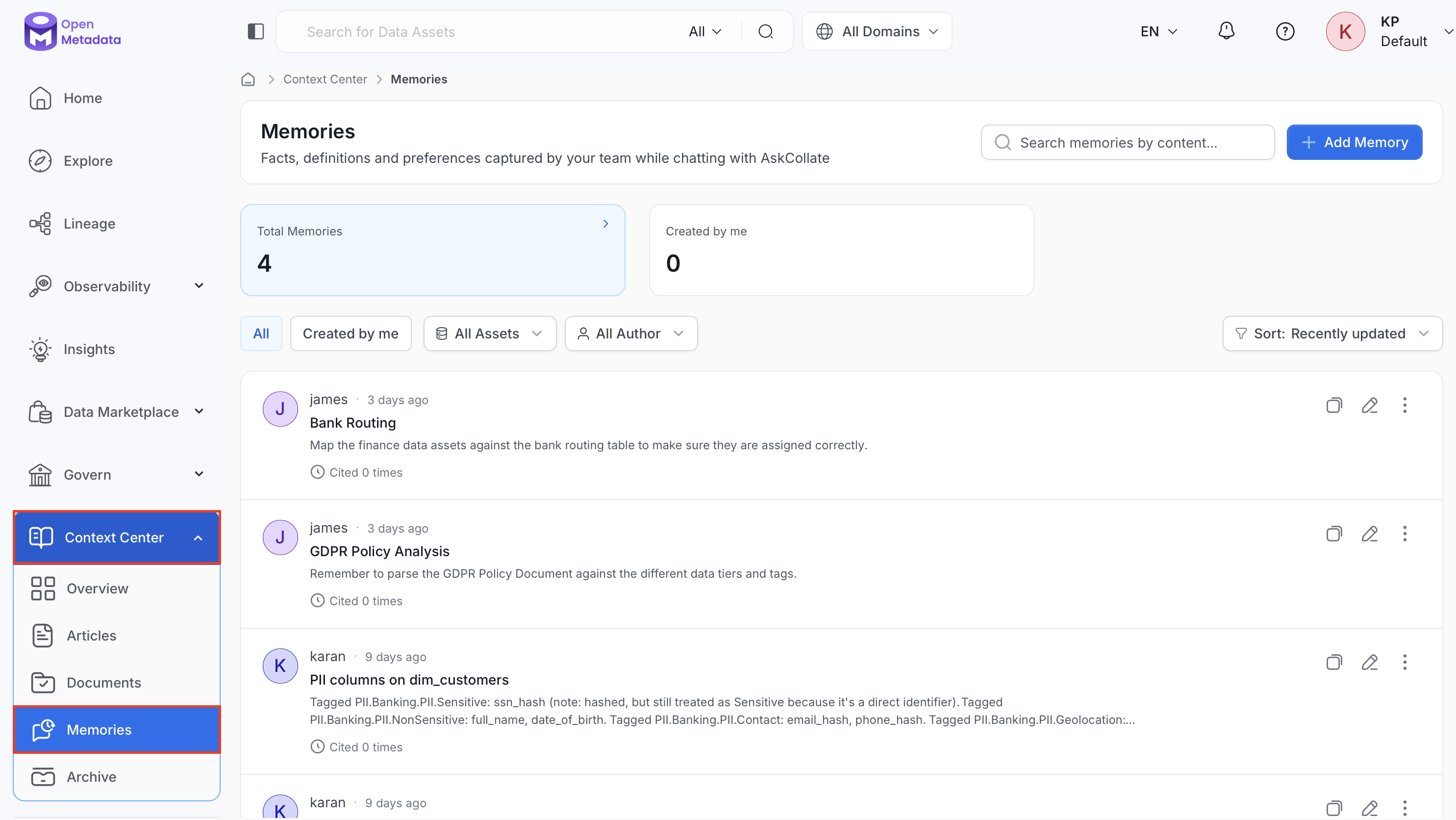Edit the Bank Routing memory

(x=1369, y=406)
